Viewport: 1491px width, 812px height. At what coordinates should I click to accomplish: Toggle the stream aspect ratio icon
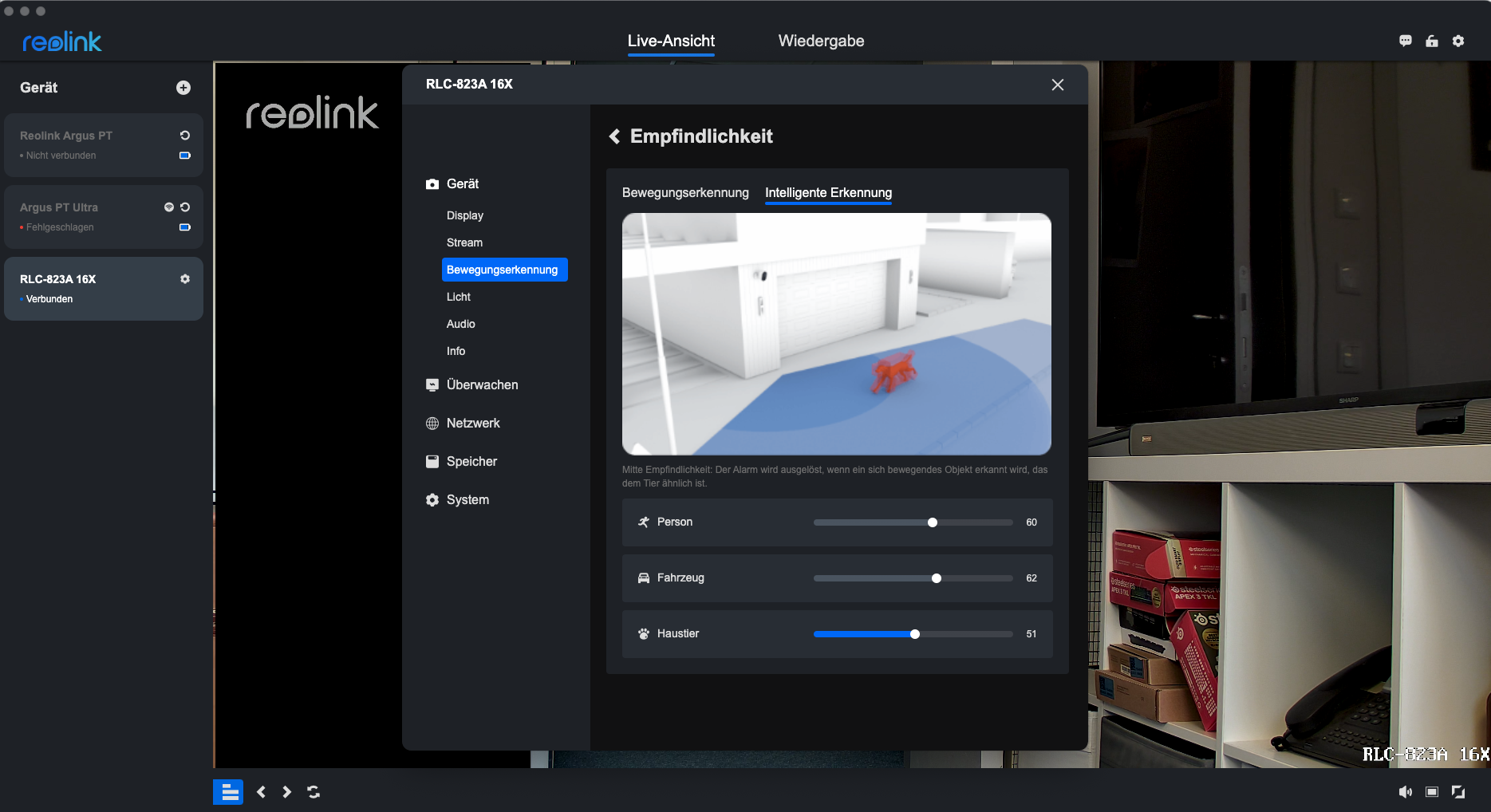1432,792
